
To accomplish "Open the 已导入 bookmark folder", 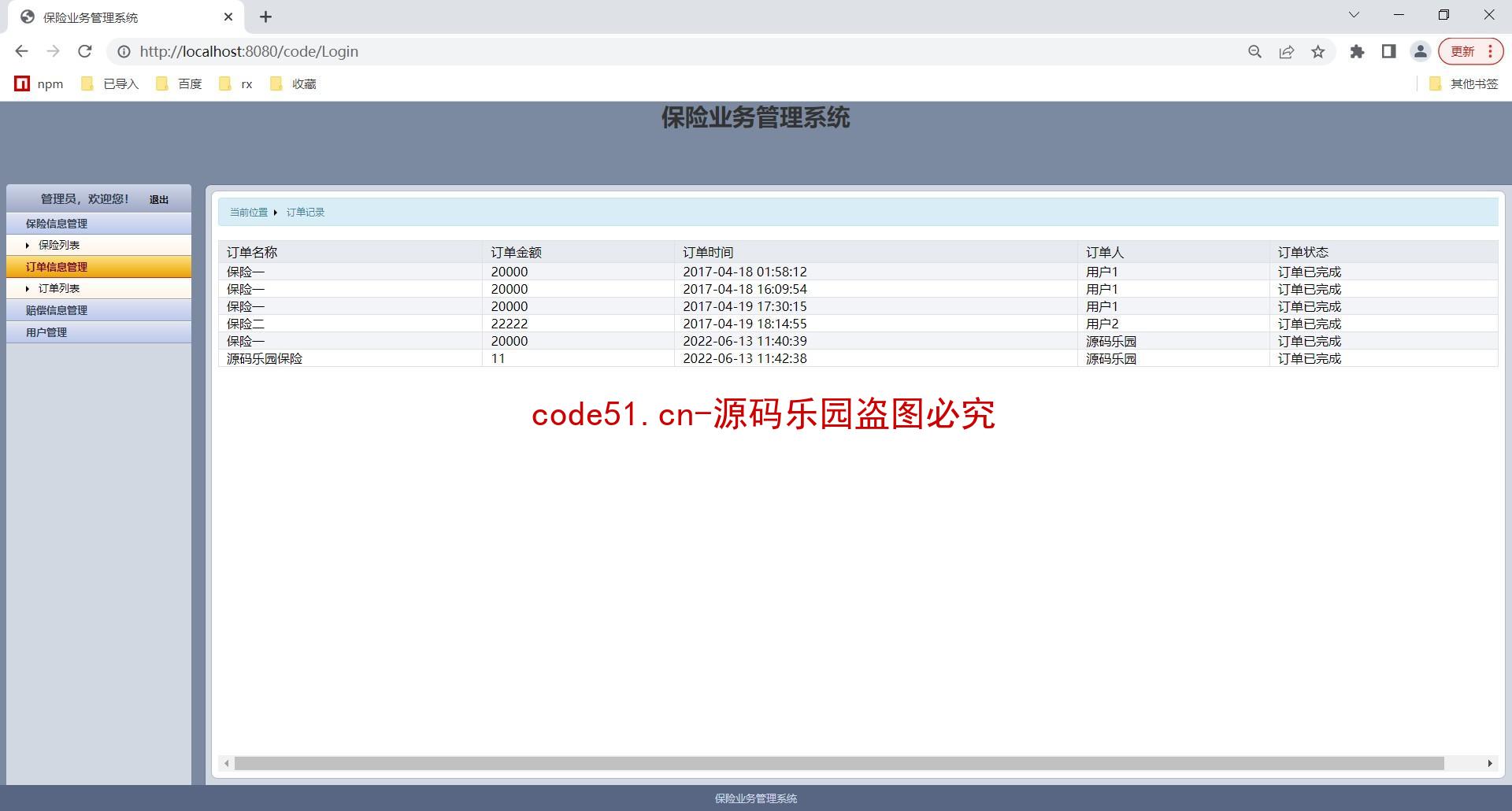I will coord(109,83).
